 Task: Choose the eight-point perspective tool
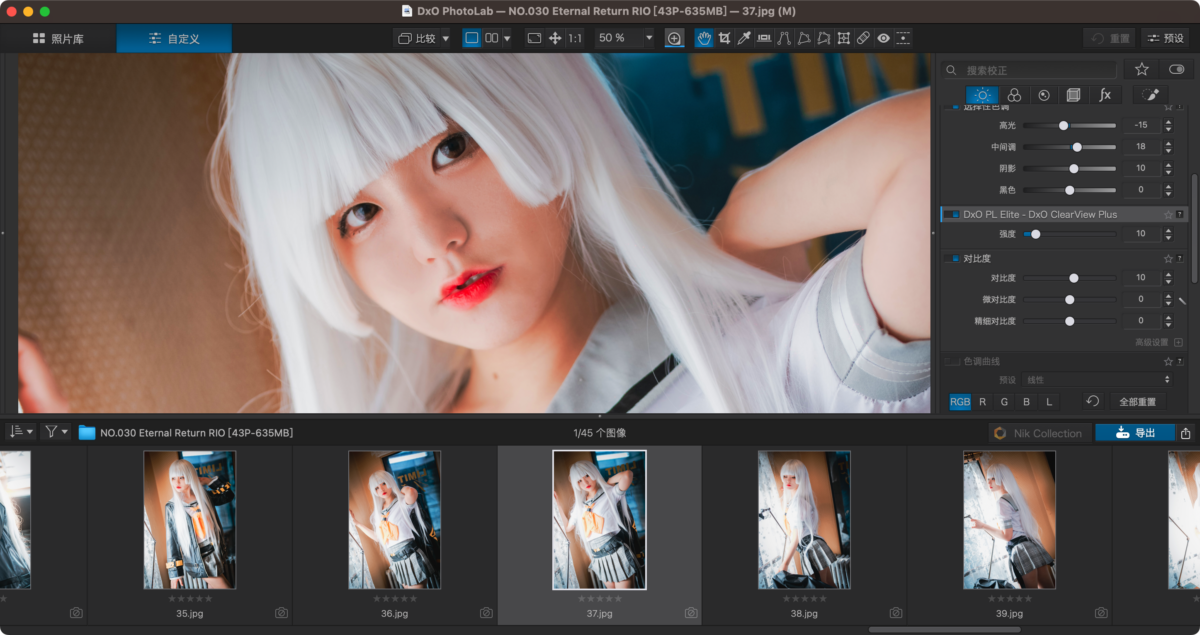(x=844, y=38)
